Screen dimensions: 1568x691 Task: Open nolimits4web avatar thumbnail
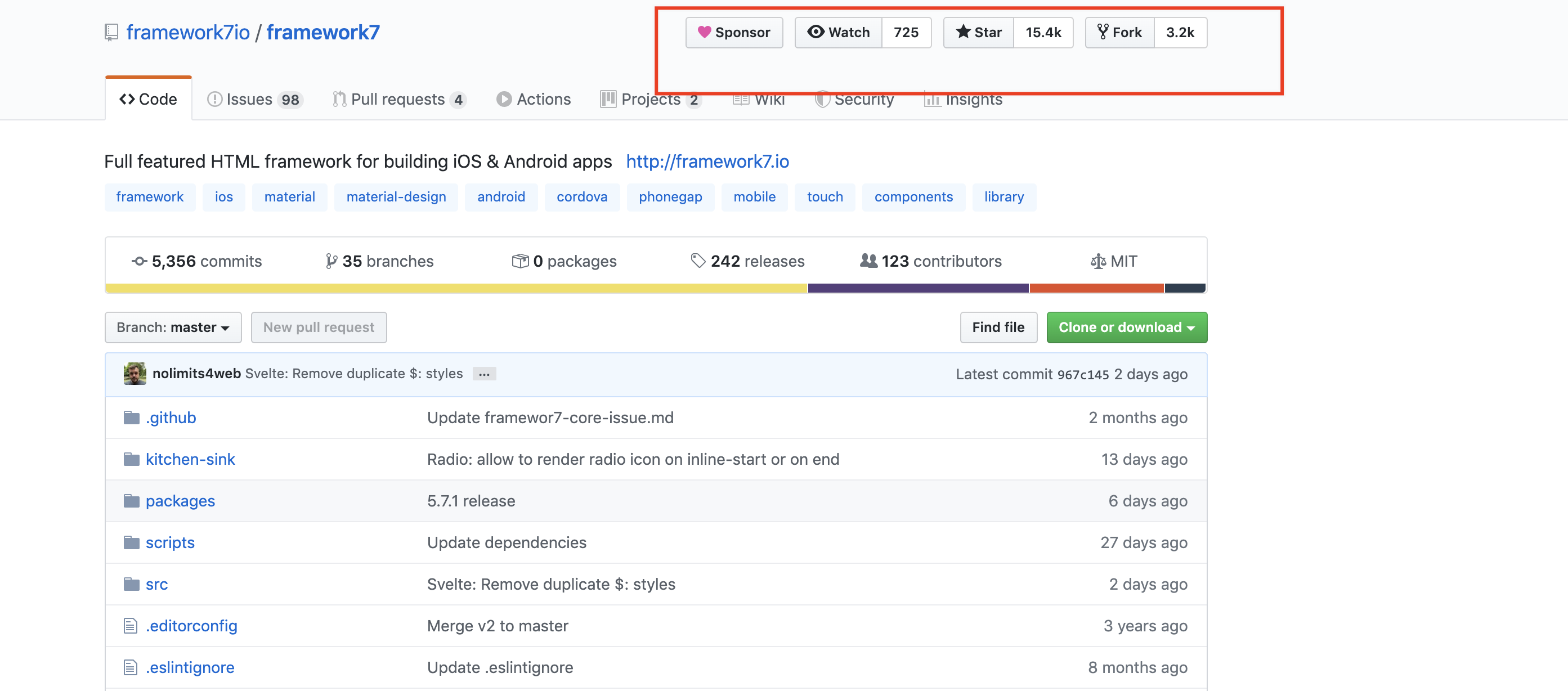(x=135, y=374)
